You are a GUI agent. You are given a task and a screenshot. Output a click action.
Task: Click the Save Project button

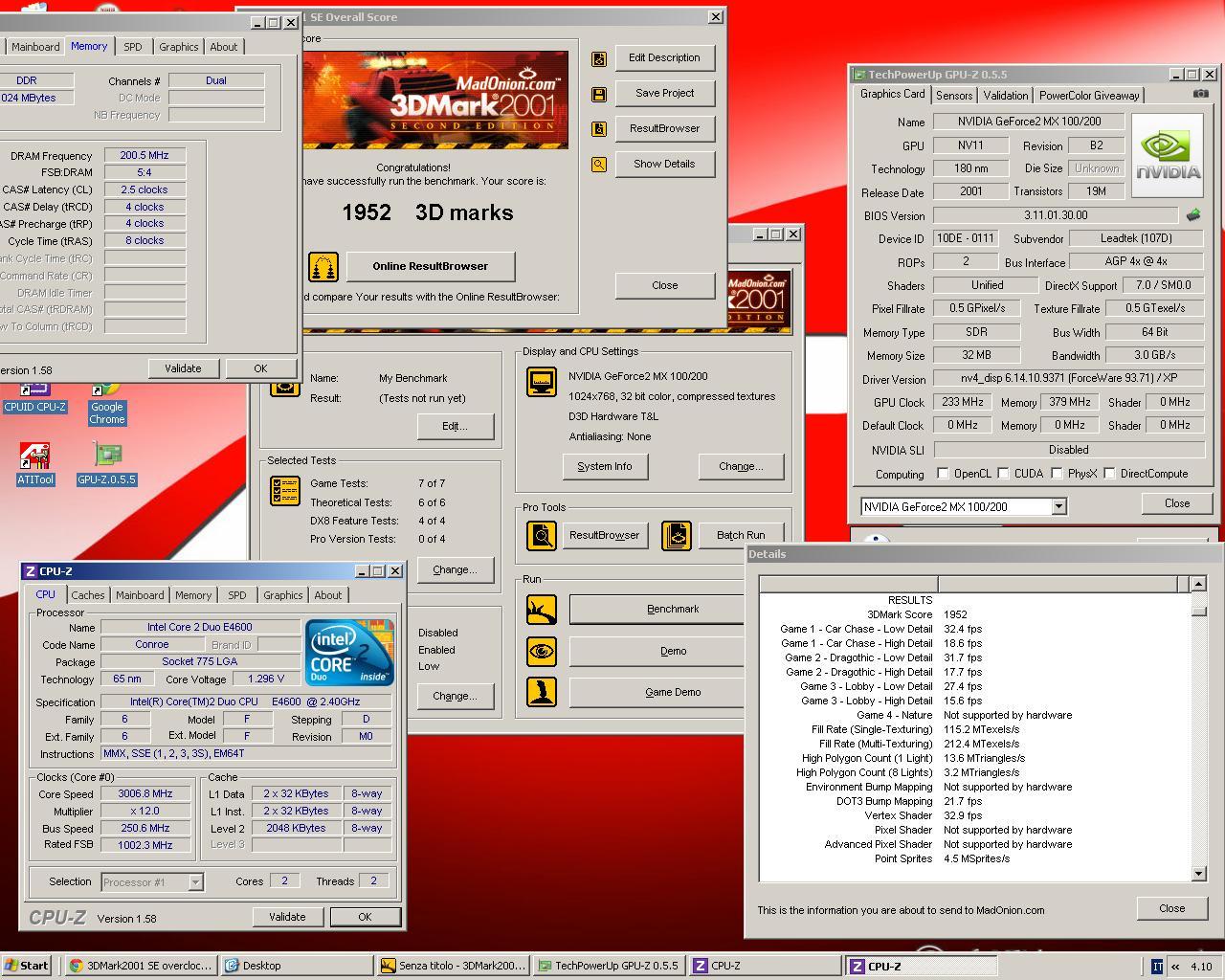coord(665,93)
